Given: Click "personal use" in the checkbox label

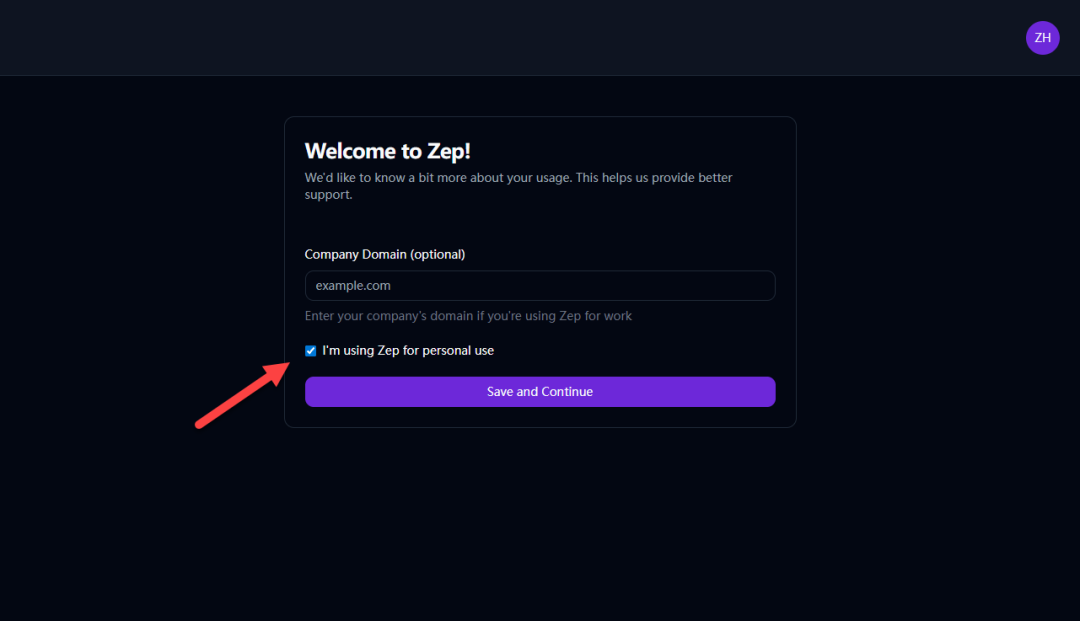Looking at the screenshot, I should pyautogui.click(x=458, y=351).
